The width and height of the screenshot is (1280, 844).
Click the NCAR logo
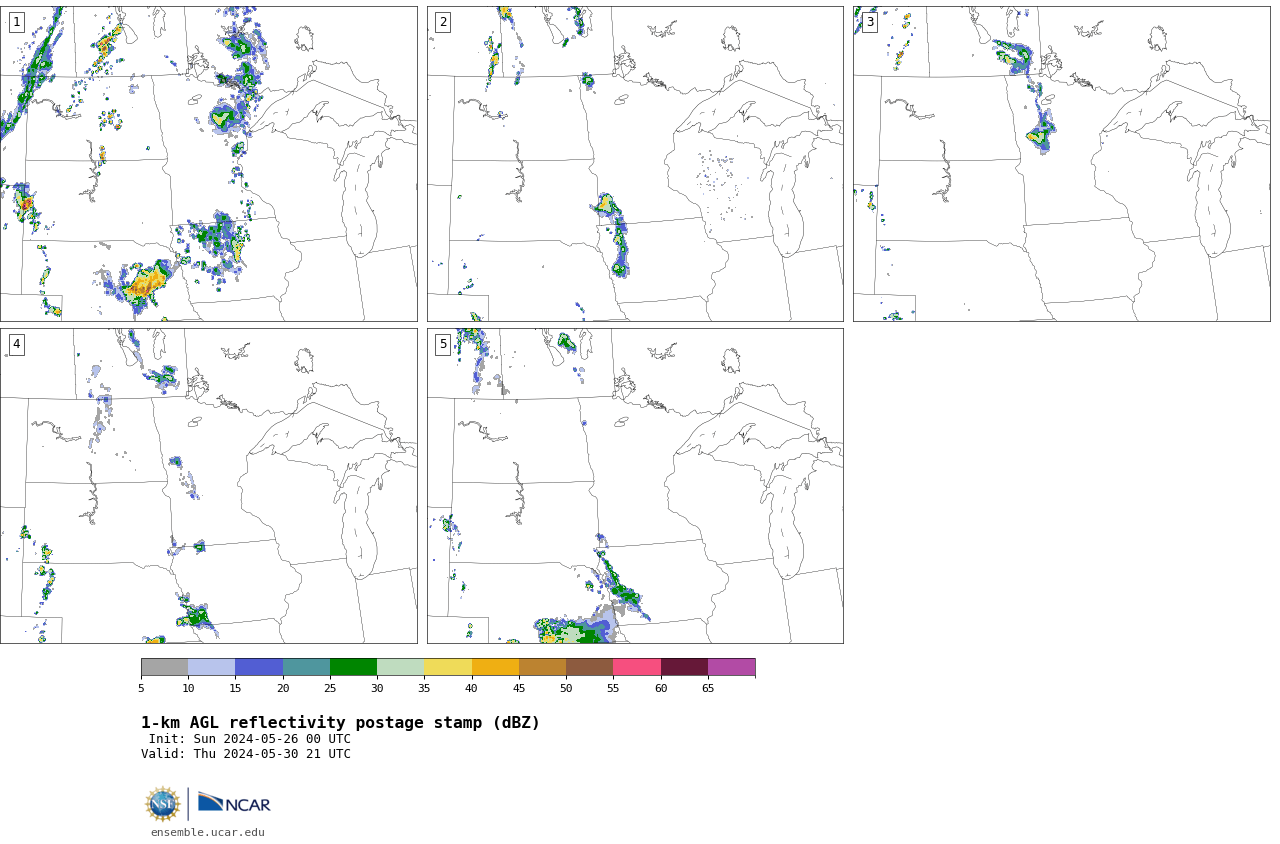click(x=234, y=803)
